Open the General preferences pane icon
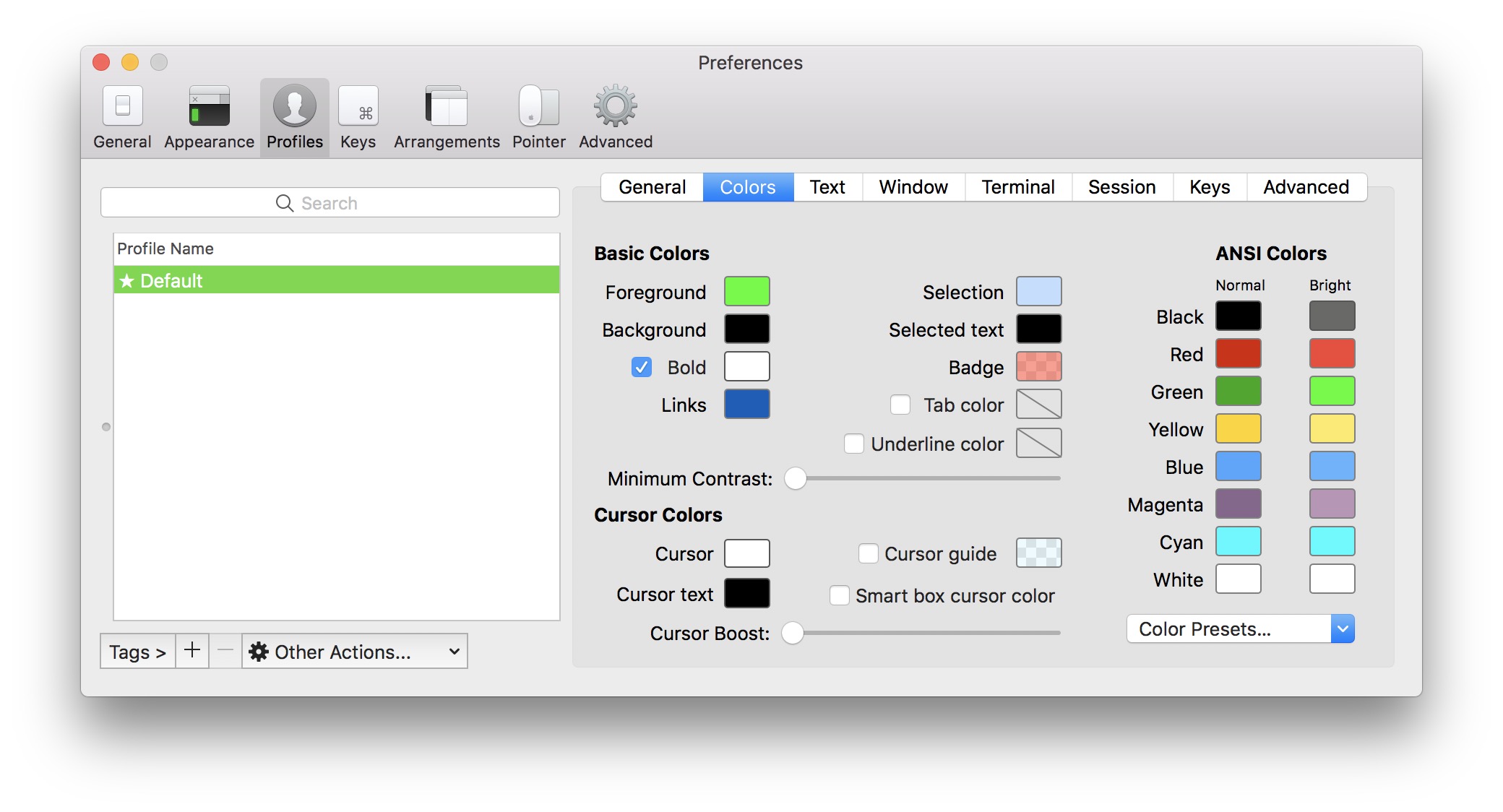The width and height of the screenshot is (1503, 812). point(122,107)
